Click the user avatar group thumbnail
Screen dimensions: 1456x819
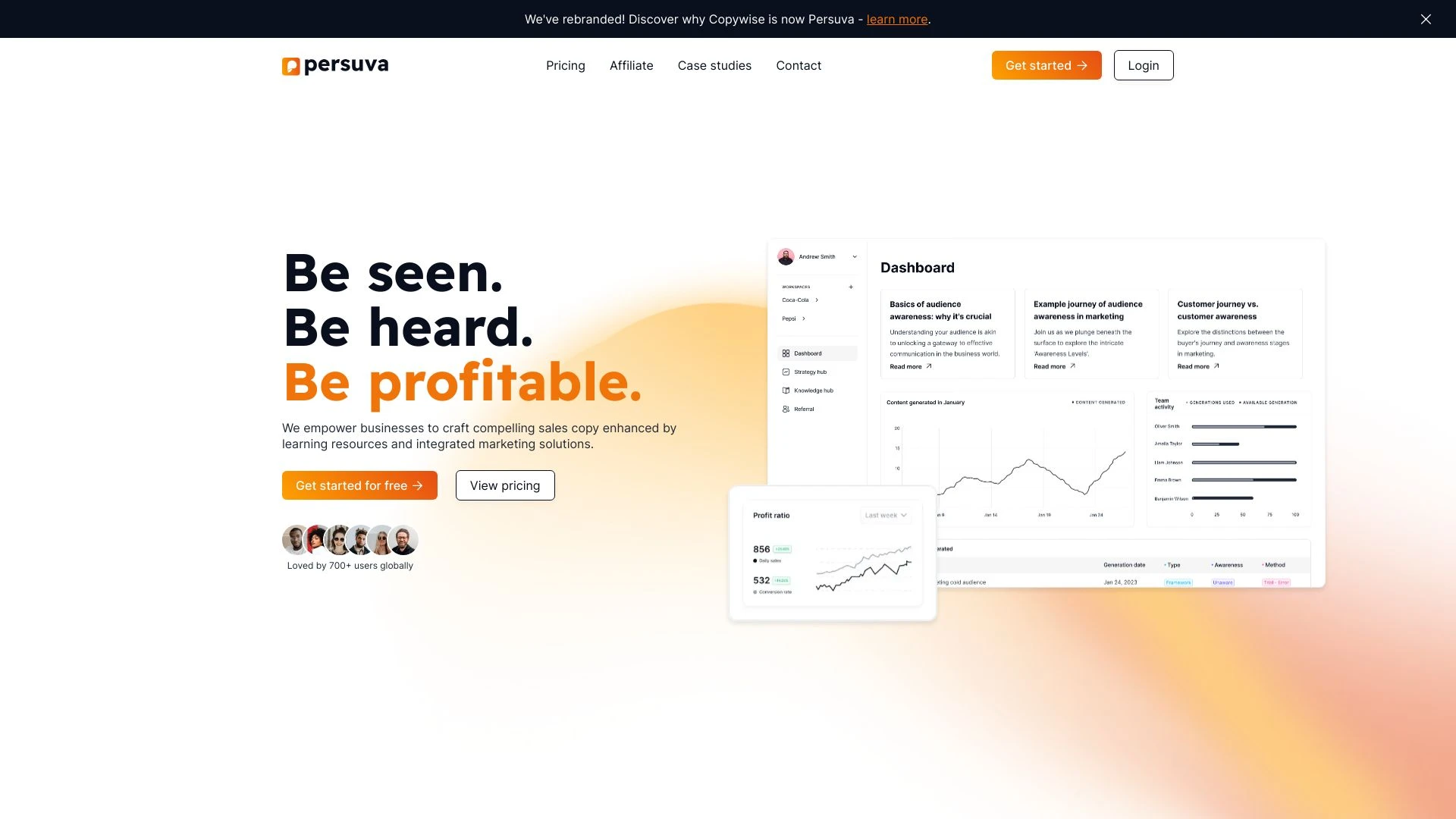pyautogui.click(x=350, y=540)
